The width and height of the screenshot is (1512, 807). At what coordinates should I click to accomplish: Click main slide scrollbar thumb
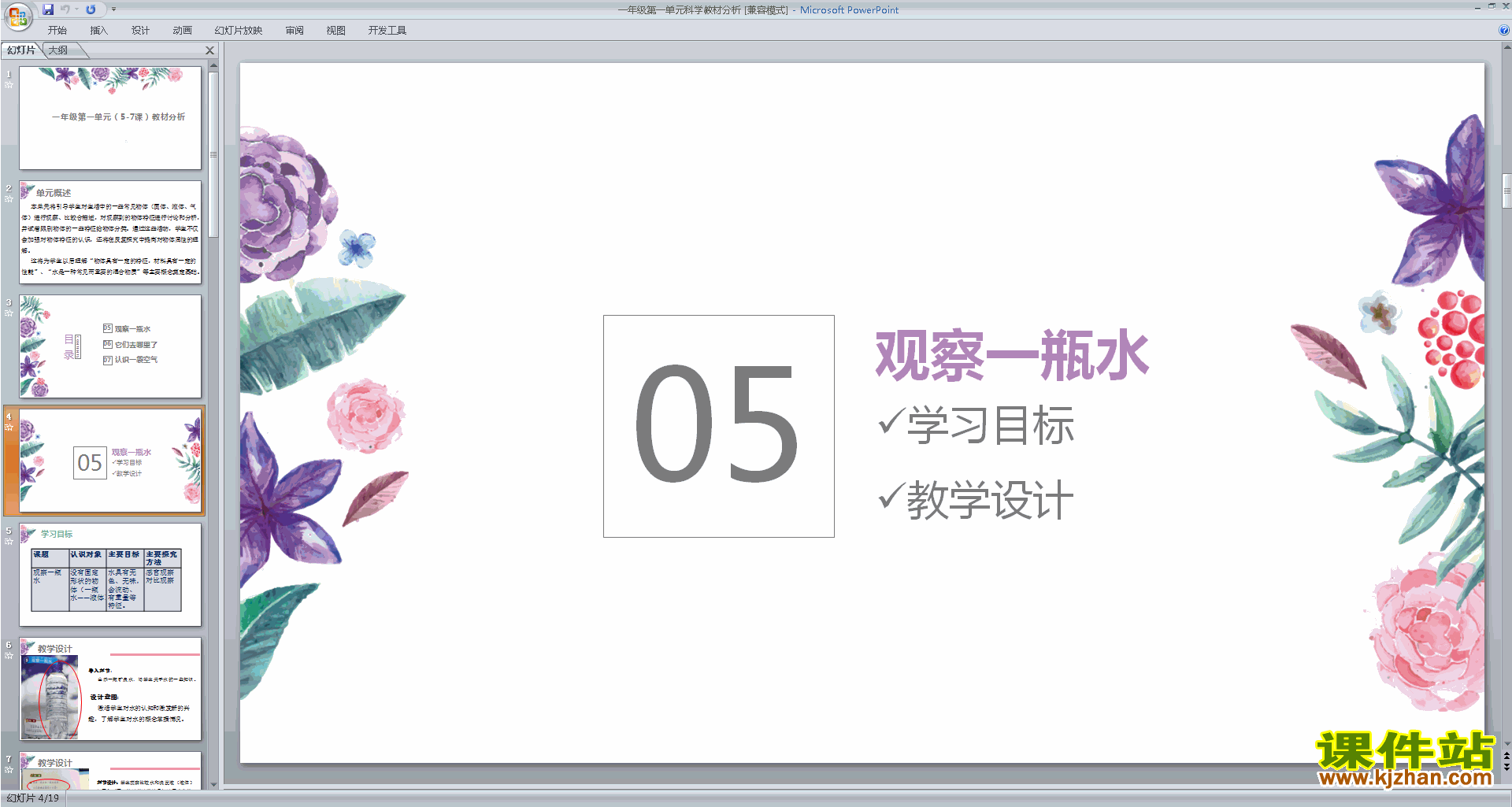coord(1506,190)
